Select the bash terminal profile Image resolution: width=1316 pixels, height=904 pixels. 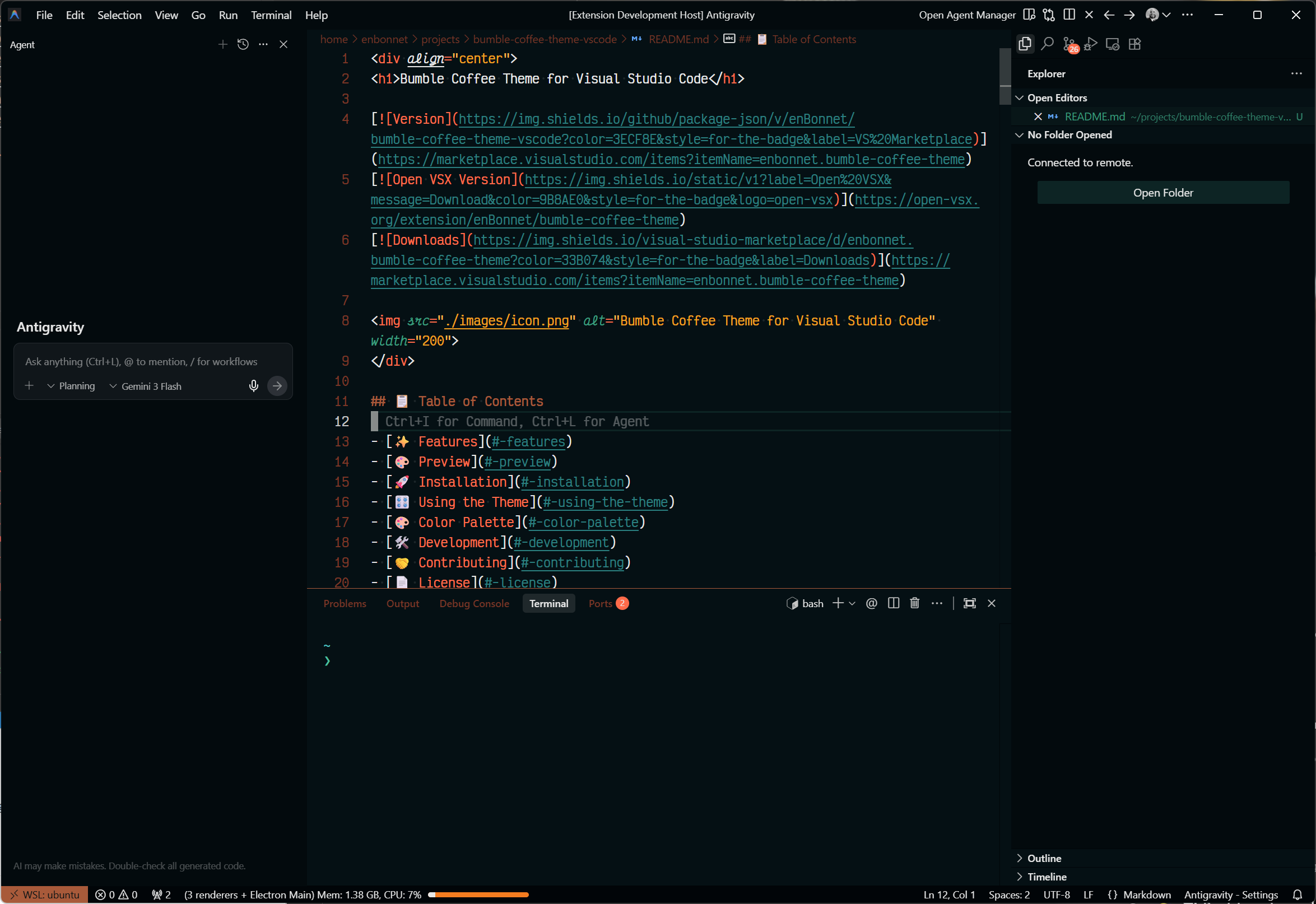click(805, 603)
